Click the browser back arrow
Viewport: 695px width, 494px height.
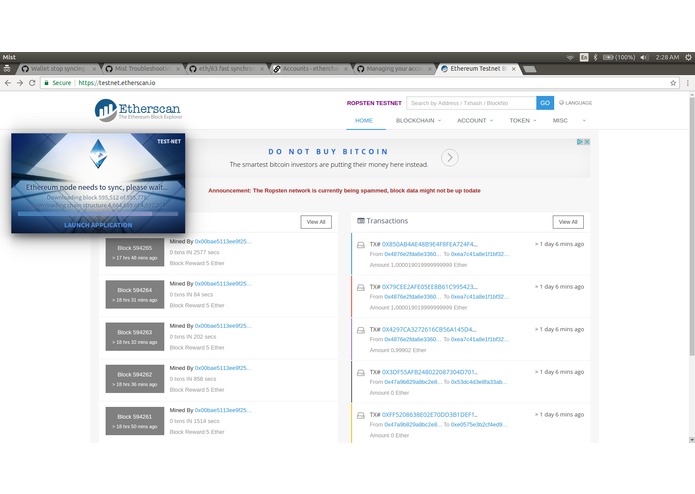click(8, 83)
